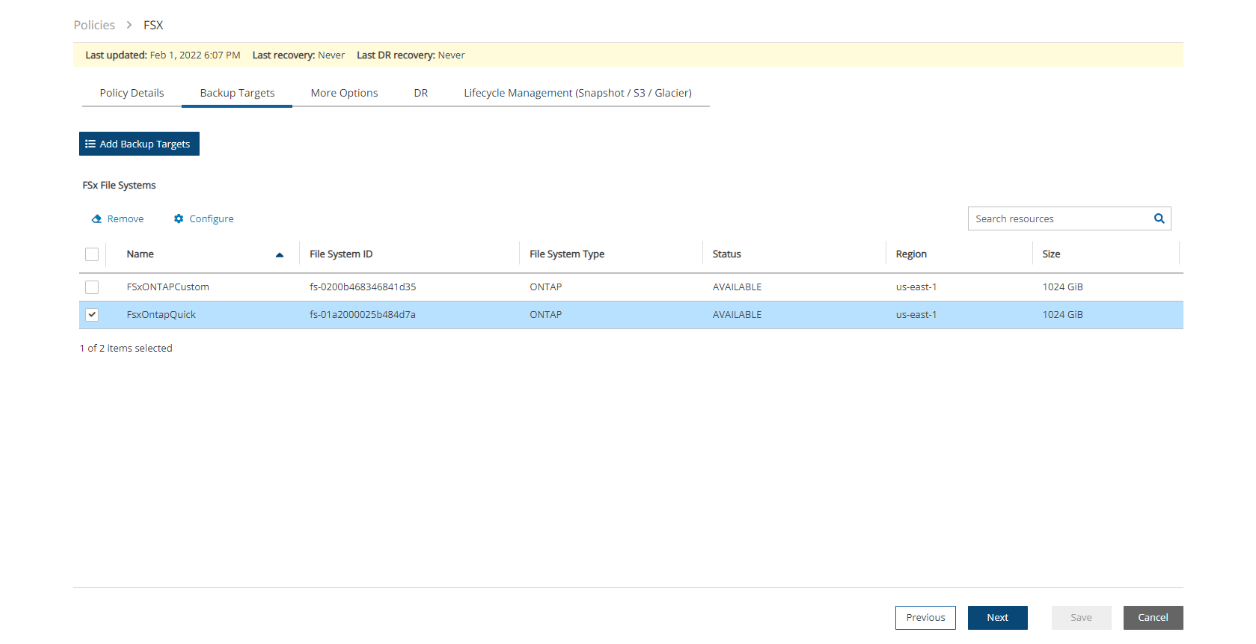Sort by File System ID column header
Viewport: 1256px width, 644px height.
(x=341, y=254)
